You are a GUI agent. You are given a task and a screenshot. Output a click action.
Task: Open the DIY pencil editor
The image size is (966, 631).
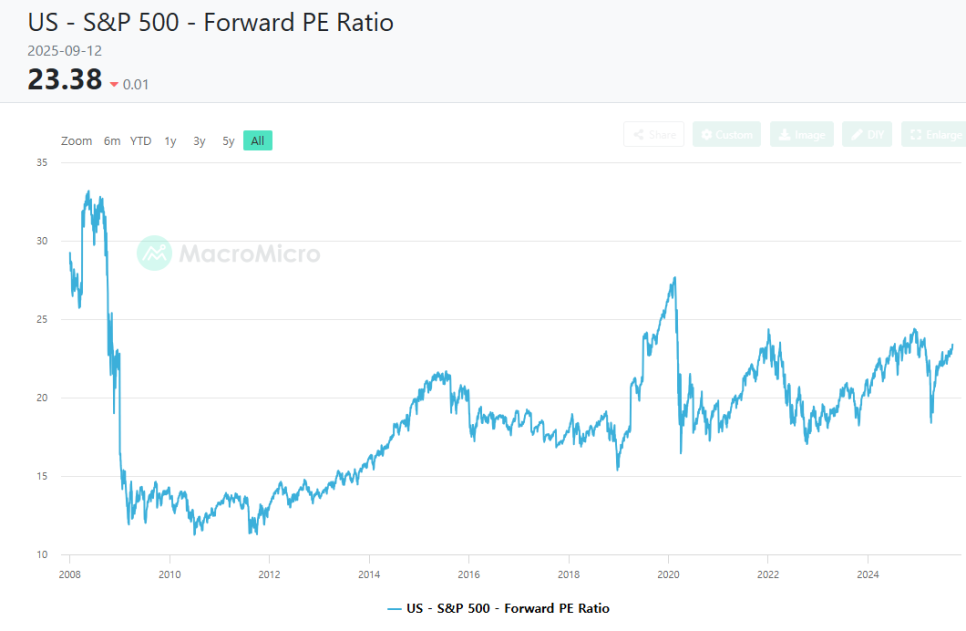click(867, 134)
